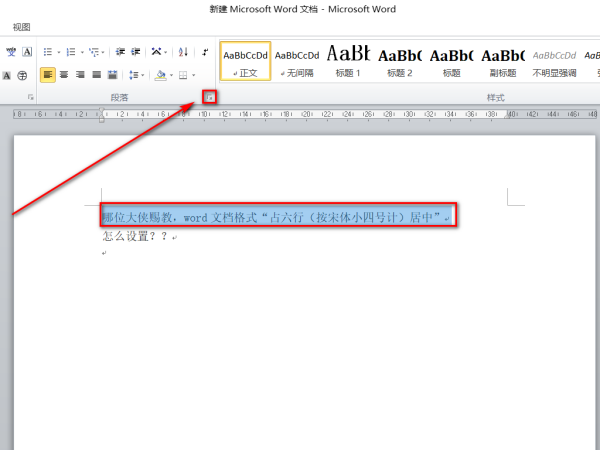Click the right indent marker on ruler
Image resolution: width=600 pixels, height=450 pixels.
pos(507,115)
